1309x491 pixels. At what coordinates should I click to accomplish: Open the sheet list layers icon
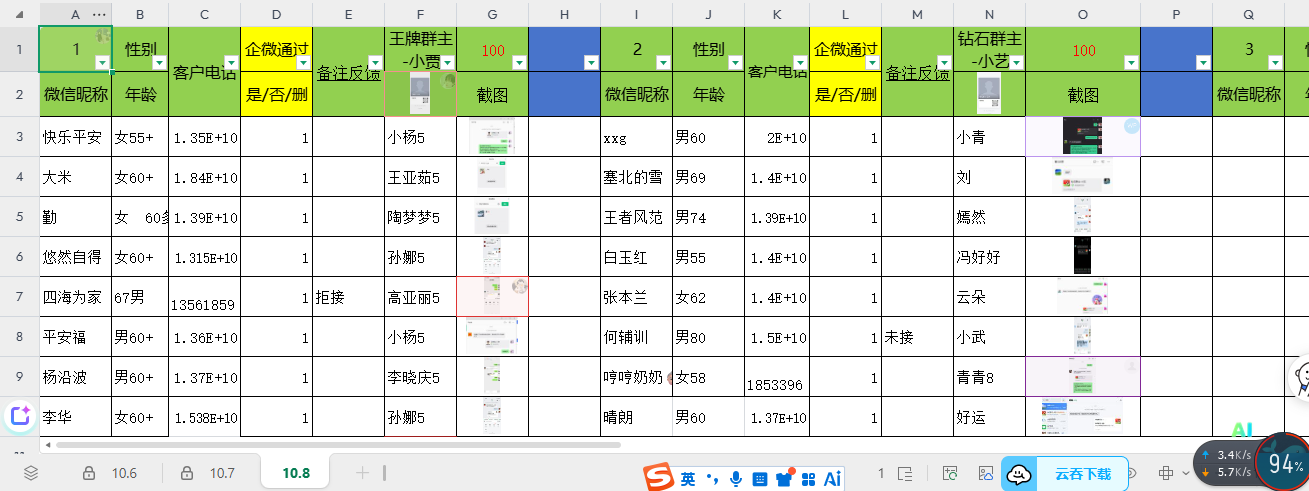(x=31, y=473)
